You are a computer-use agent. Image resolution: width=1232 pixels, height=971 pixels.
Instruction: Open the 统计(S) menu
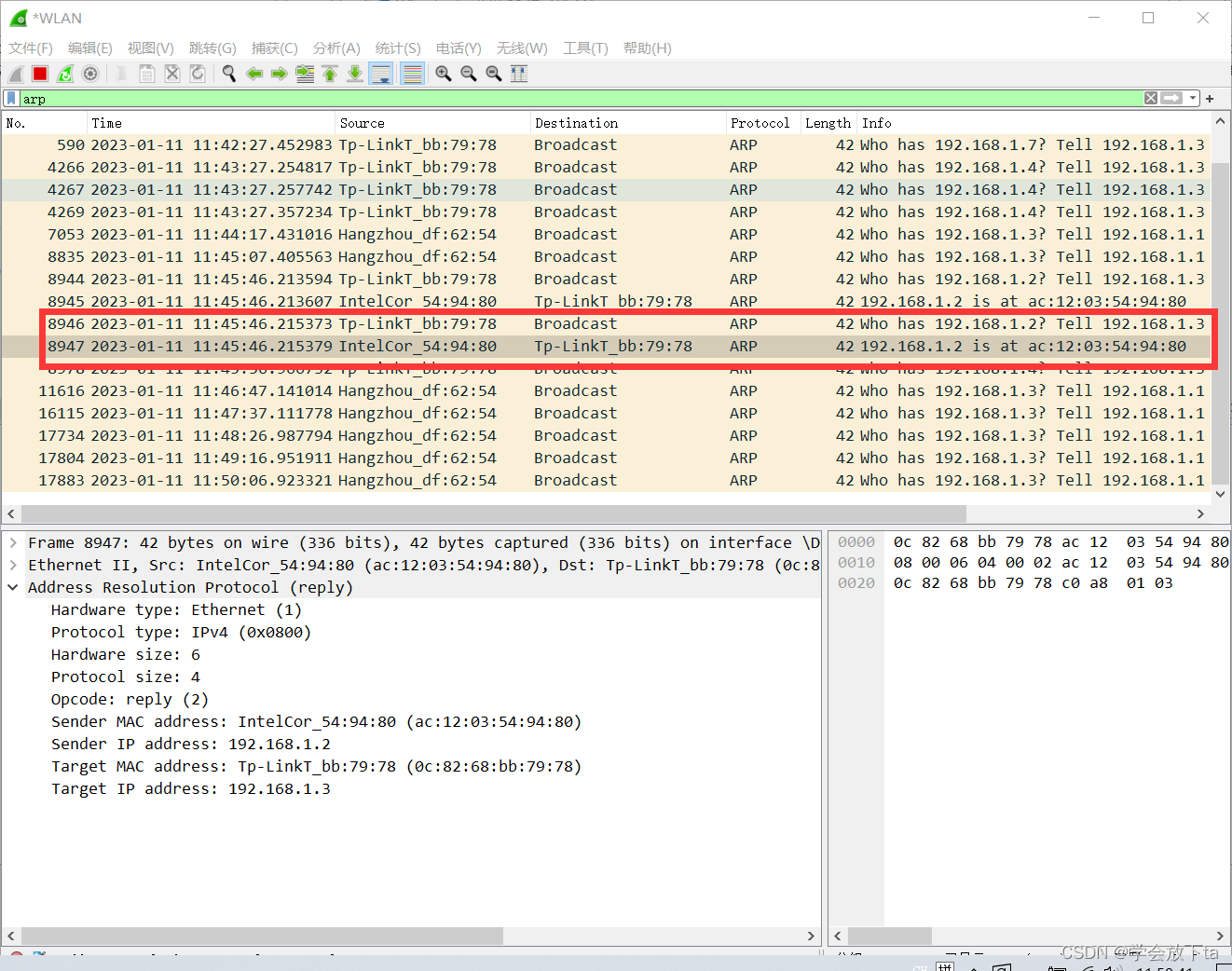(398, 48)
